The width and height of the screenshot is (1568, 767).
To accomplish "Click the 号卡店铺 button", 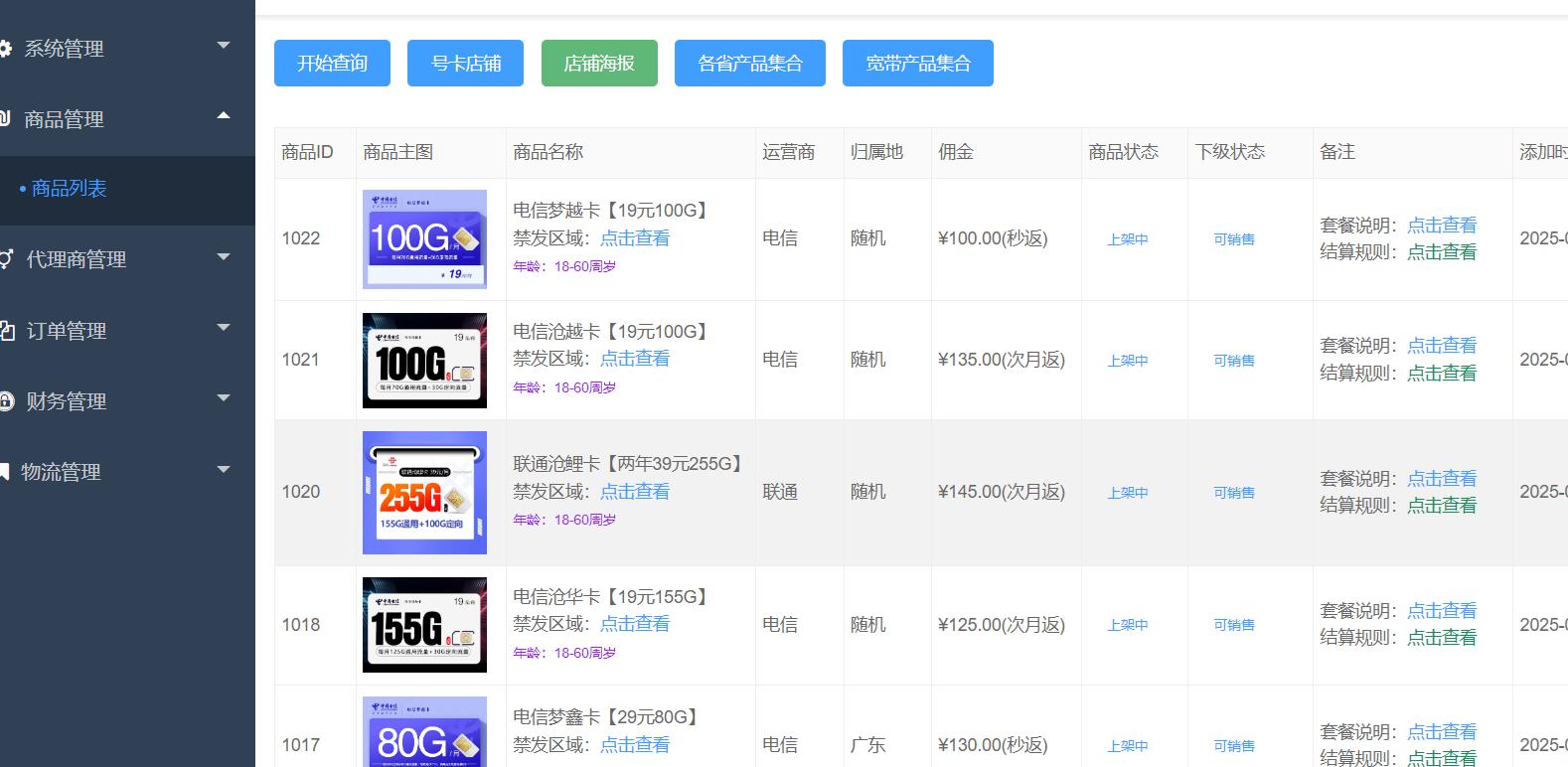I will [x=465, y=64].
